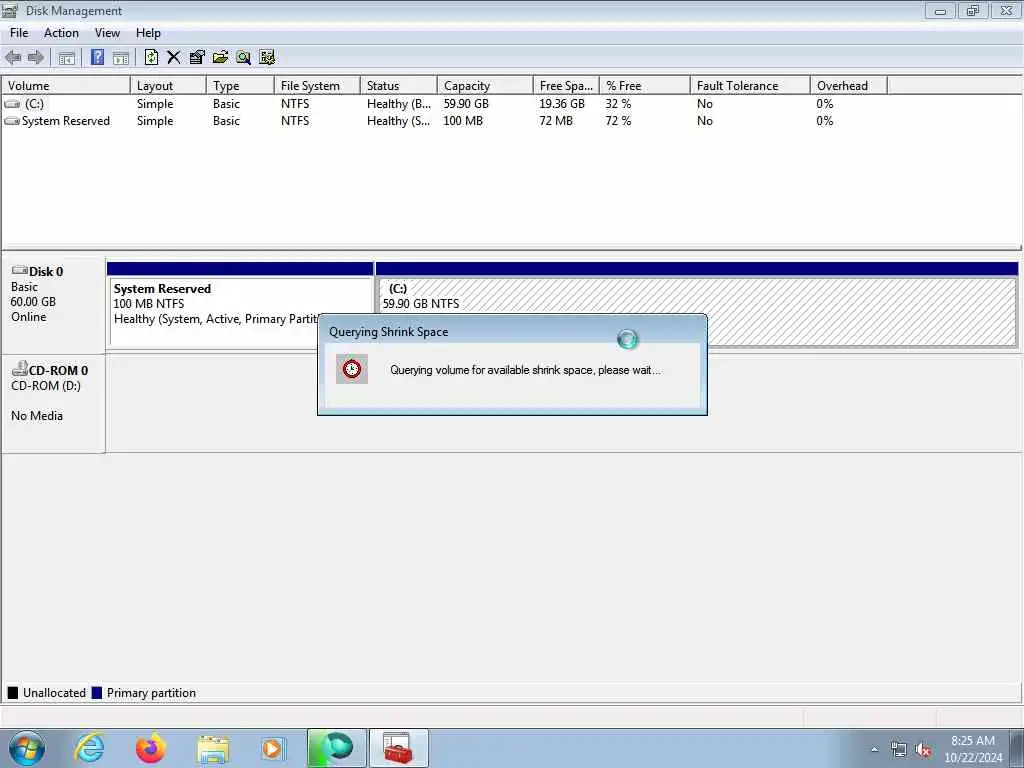Open Windows Explorer from the taskbar
Image resolution: width=1024 pixels, height=768 pixels.
pos(213,748)
